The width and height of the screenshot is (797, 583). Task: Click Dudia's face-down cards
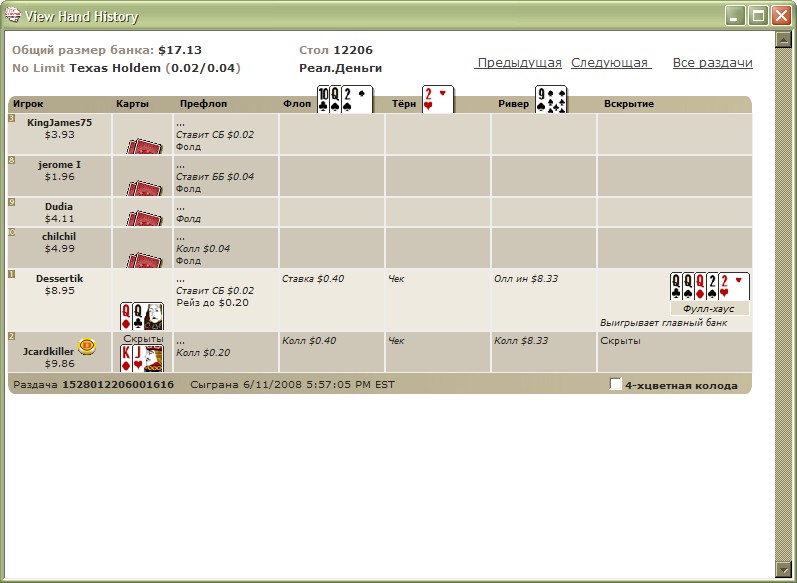(143, 218)
